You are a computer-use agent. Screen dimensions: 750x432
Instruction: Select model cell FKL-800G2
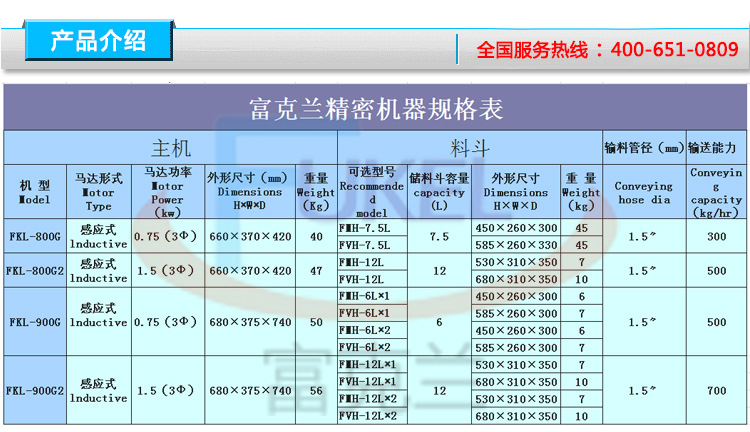(x=35, y=271)
